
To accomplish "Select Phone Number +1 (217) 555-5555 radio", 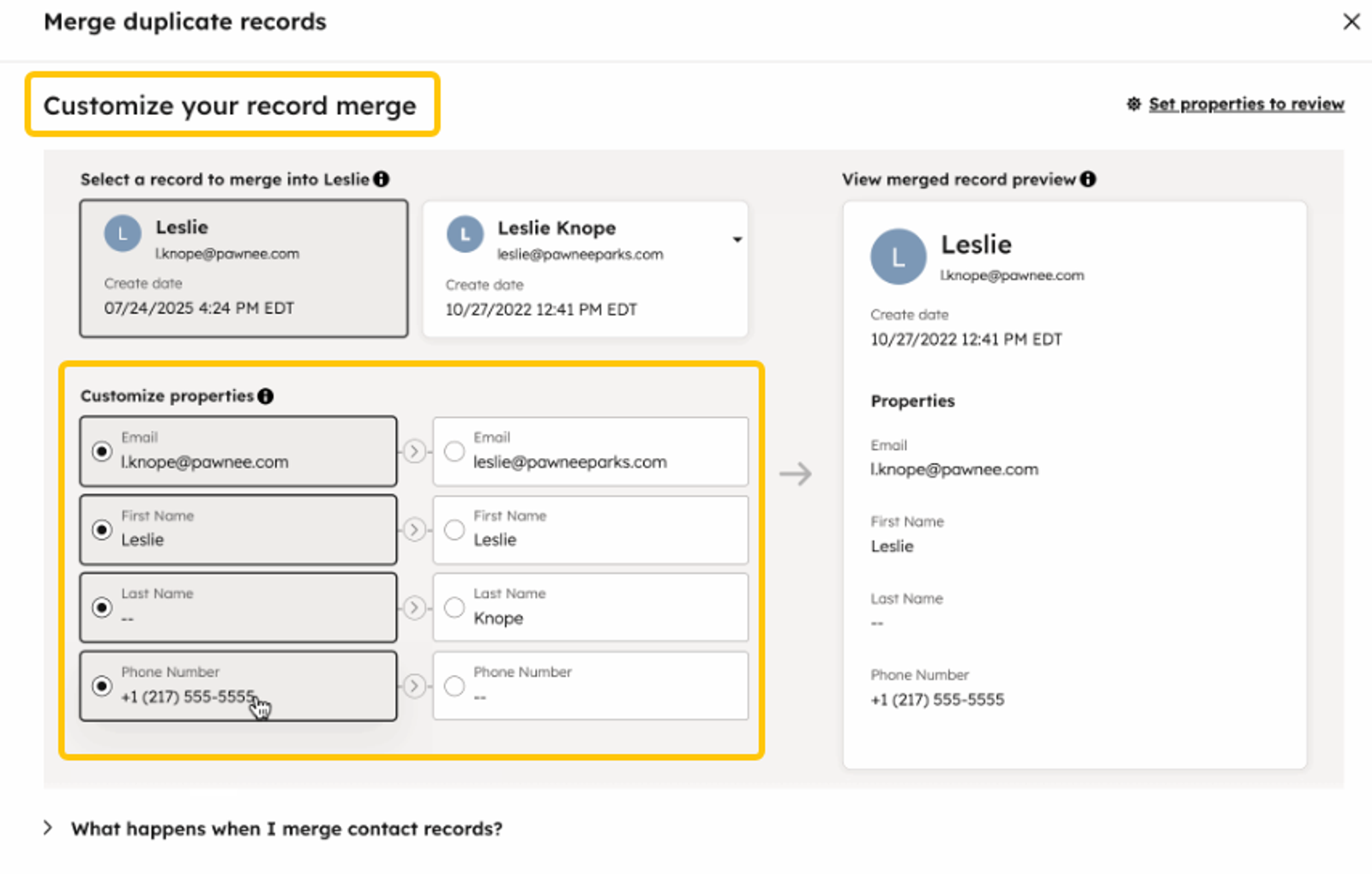I will pos(102,686).
